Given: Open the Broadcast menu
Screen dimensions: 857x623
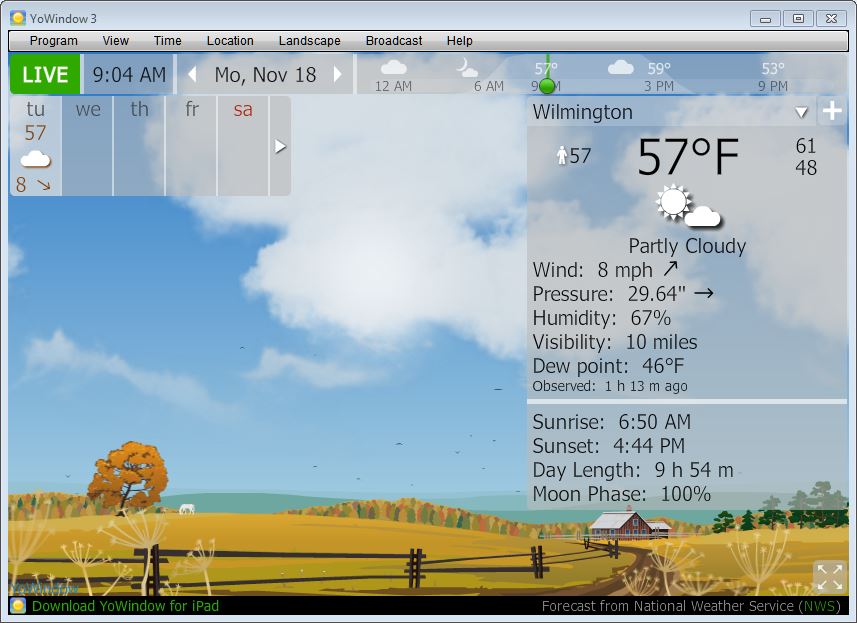Looking at the screenshot, I should (394, 41).
